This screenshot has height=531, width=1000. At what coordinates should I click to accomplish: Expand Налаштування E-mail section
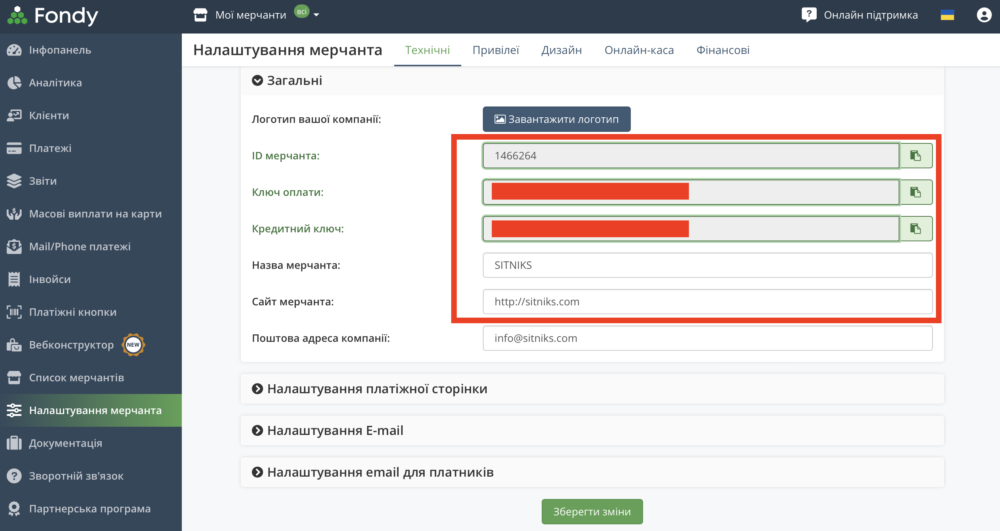tap(258, 430)
